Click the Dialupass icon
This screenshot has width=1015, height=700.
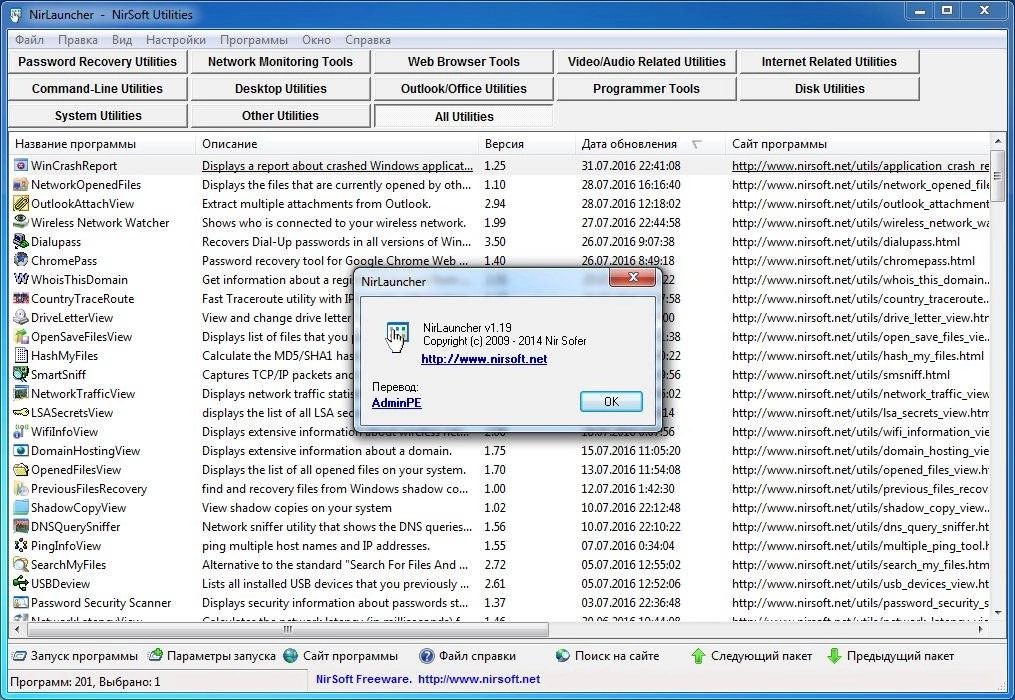(x=21, y=242)
